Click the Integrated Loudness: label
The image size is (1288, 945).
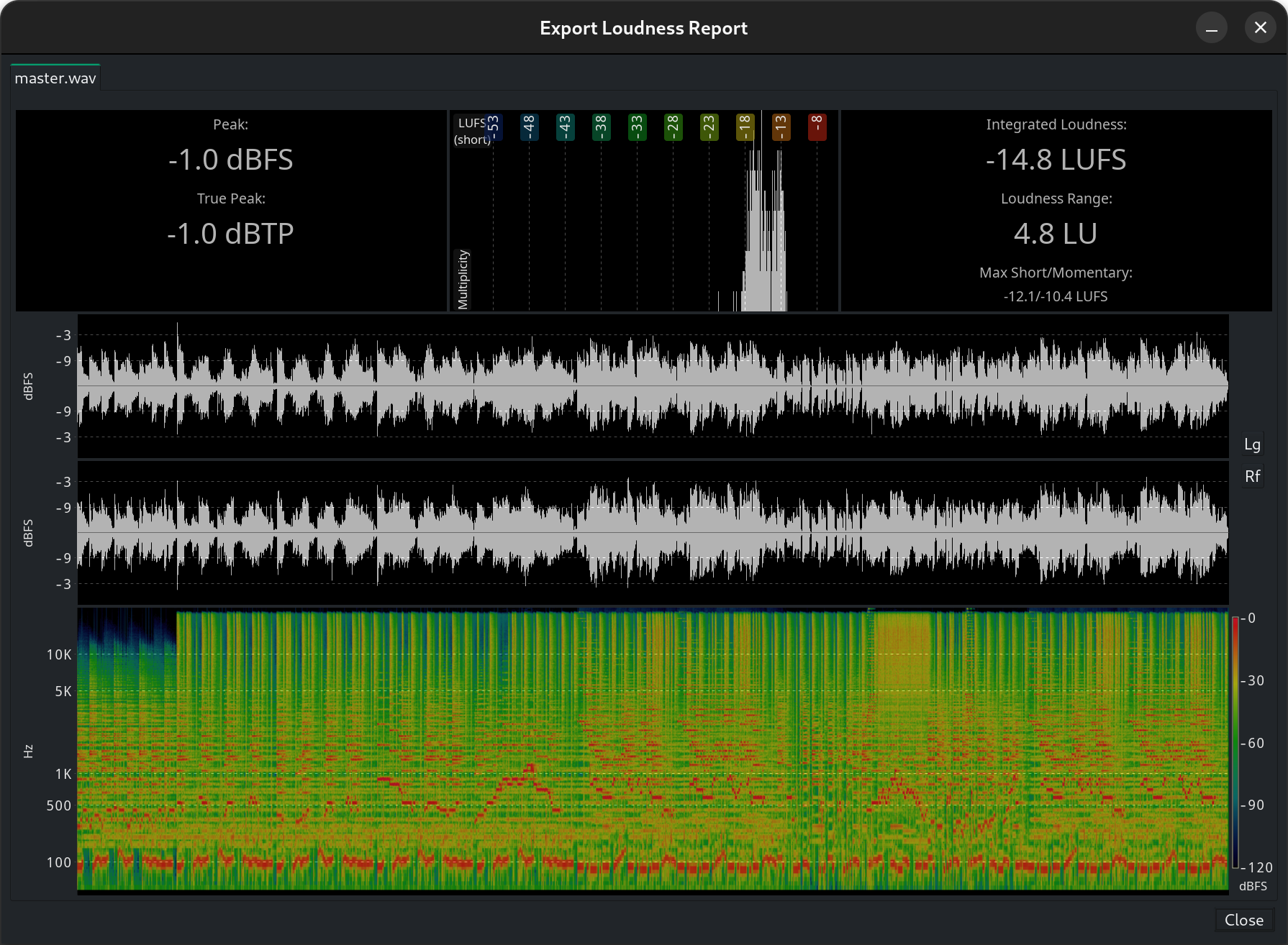tap(1056, 124)
